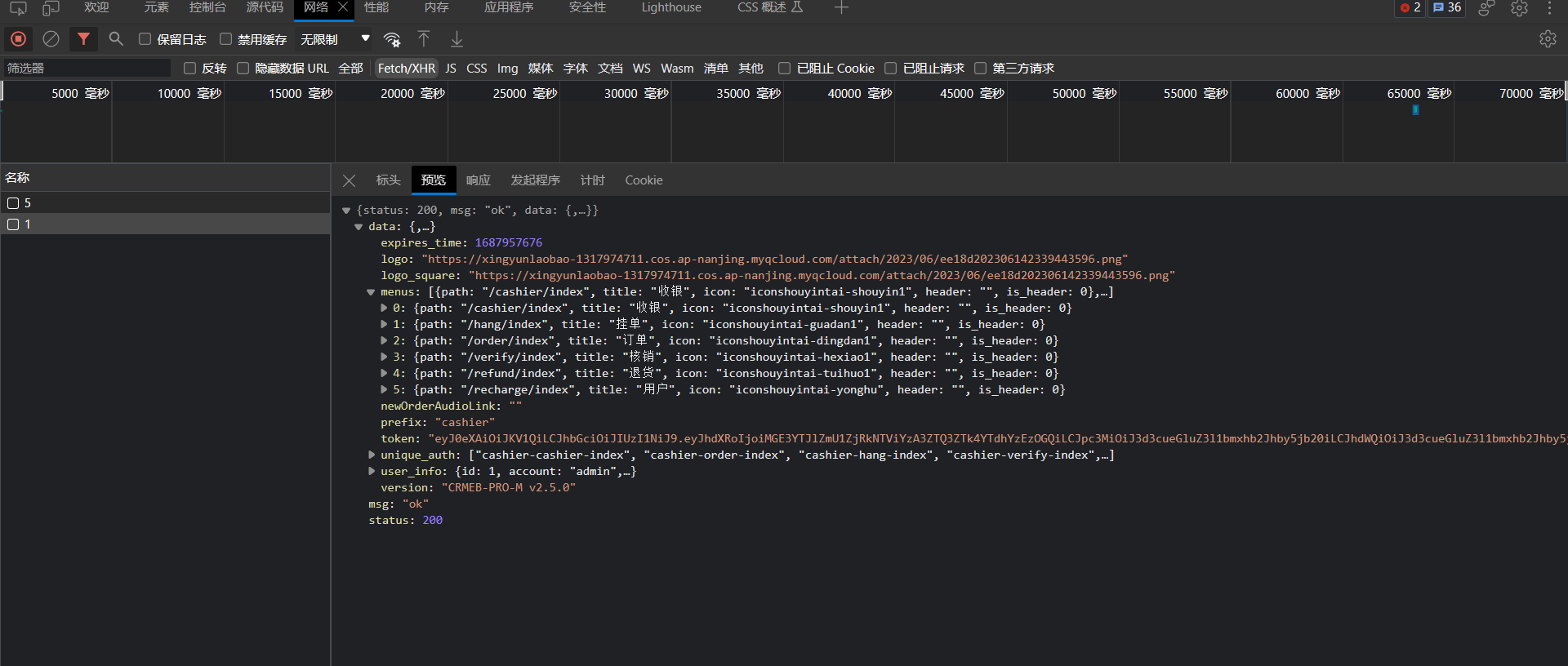Collapse the root response object
Image resolution: width=1568 pixels, height=666 pixels.
click(346, 211)
